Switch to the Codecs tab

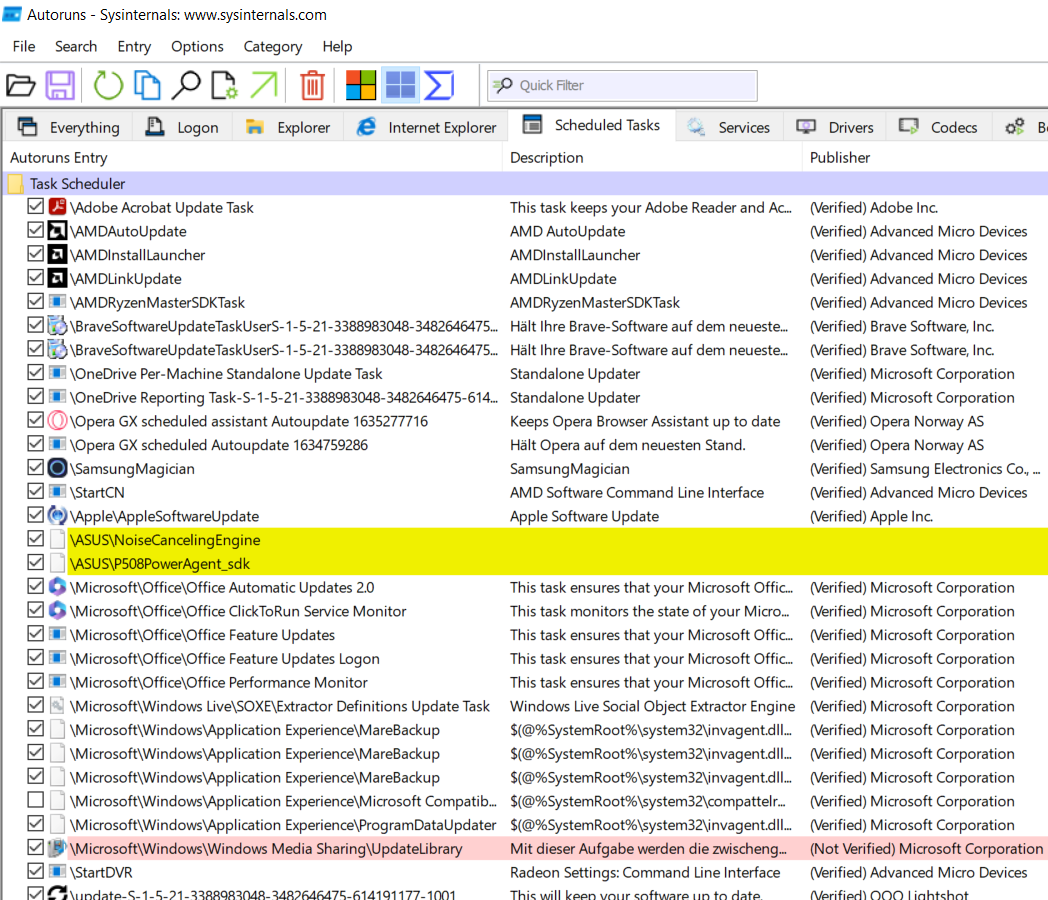point(938,127)
